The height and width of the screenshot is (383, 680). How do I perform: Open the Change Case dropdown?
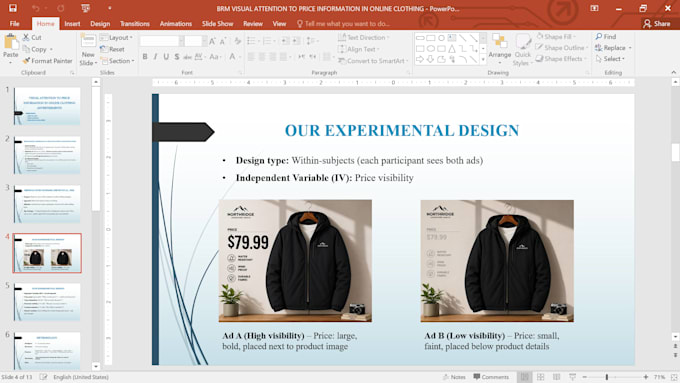pos(215,56)
